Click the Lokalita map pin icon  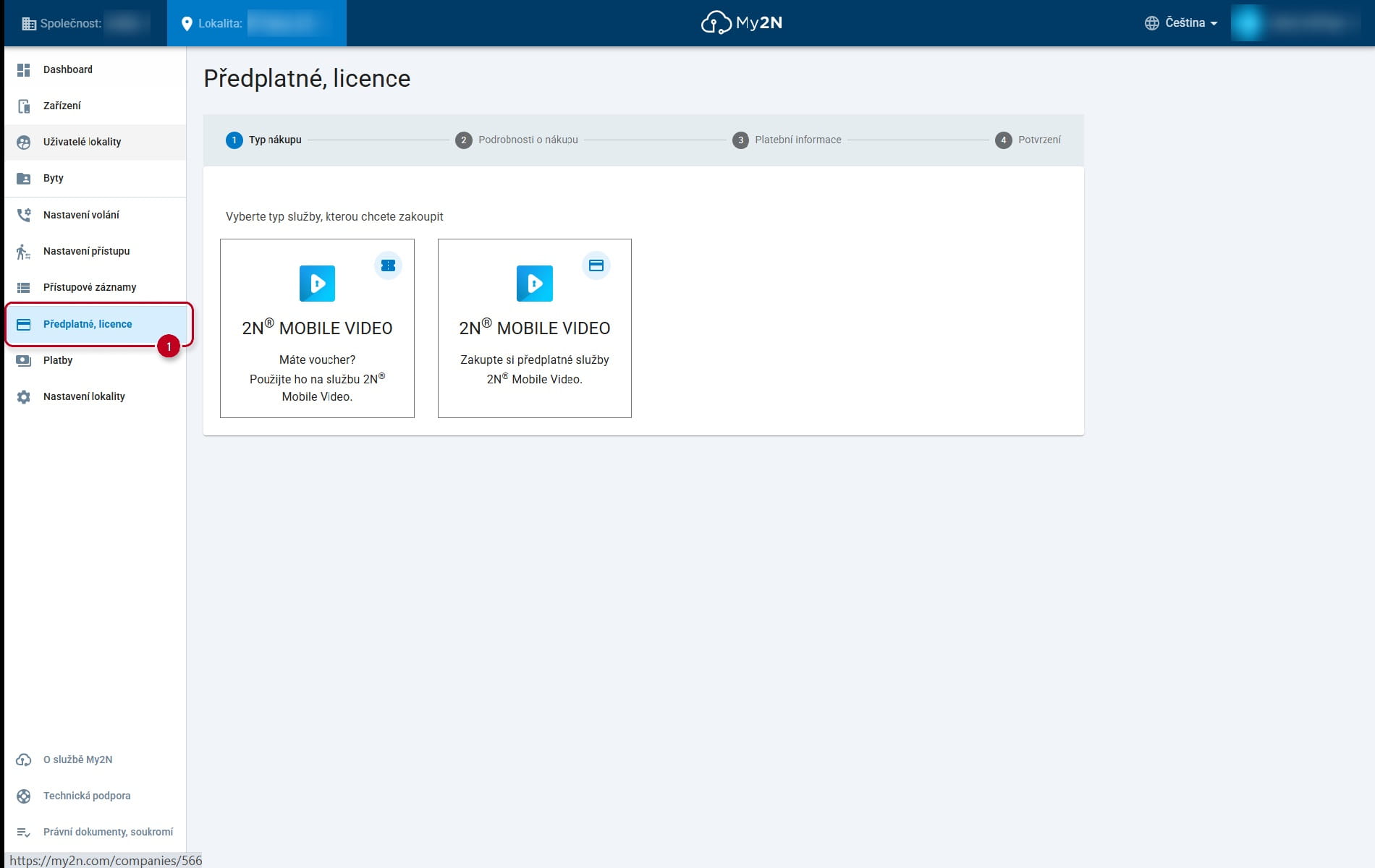coord(187,24)
